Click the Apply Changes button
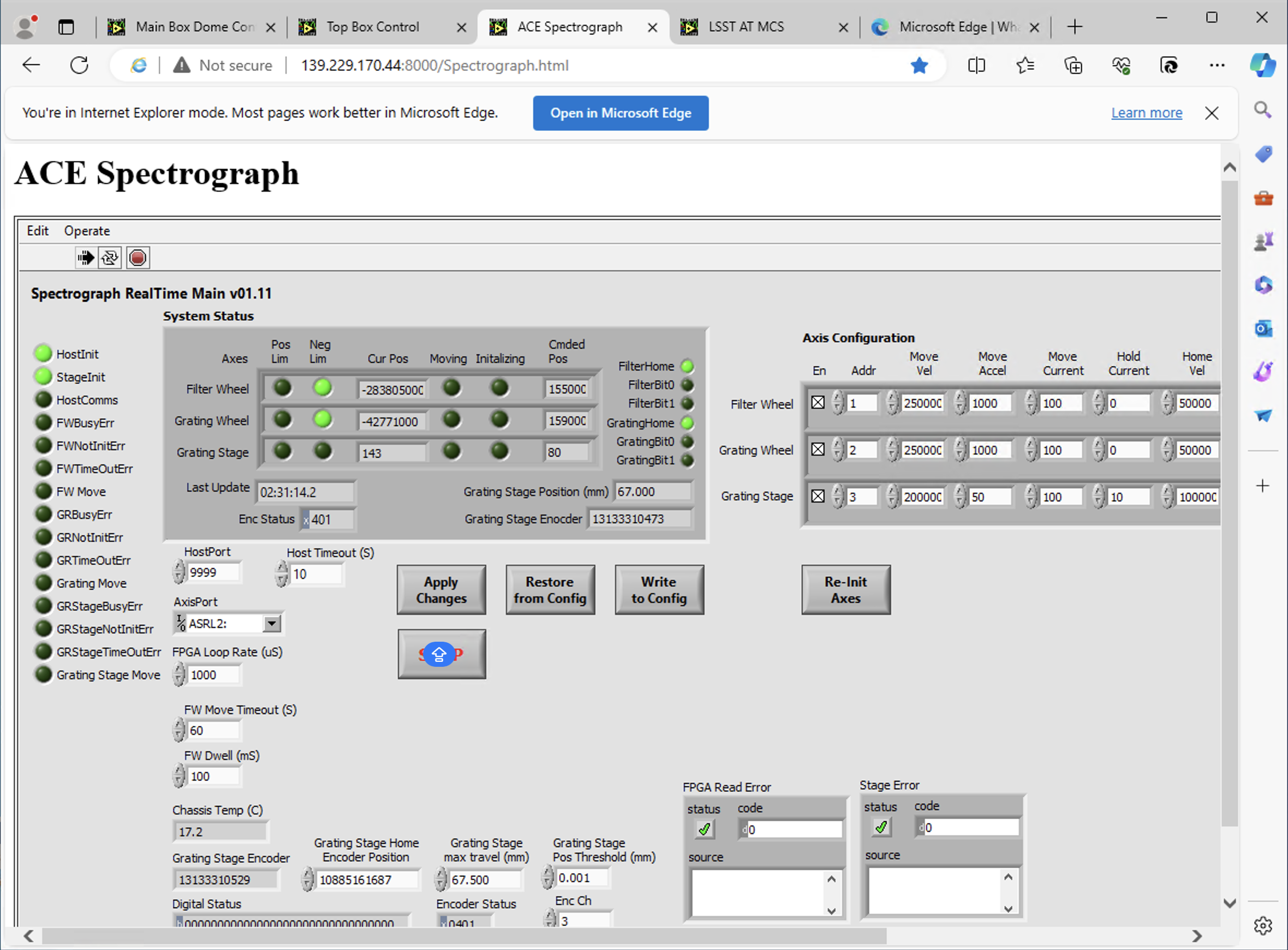 (x=441, y=589)
